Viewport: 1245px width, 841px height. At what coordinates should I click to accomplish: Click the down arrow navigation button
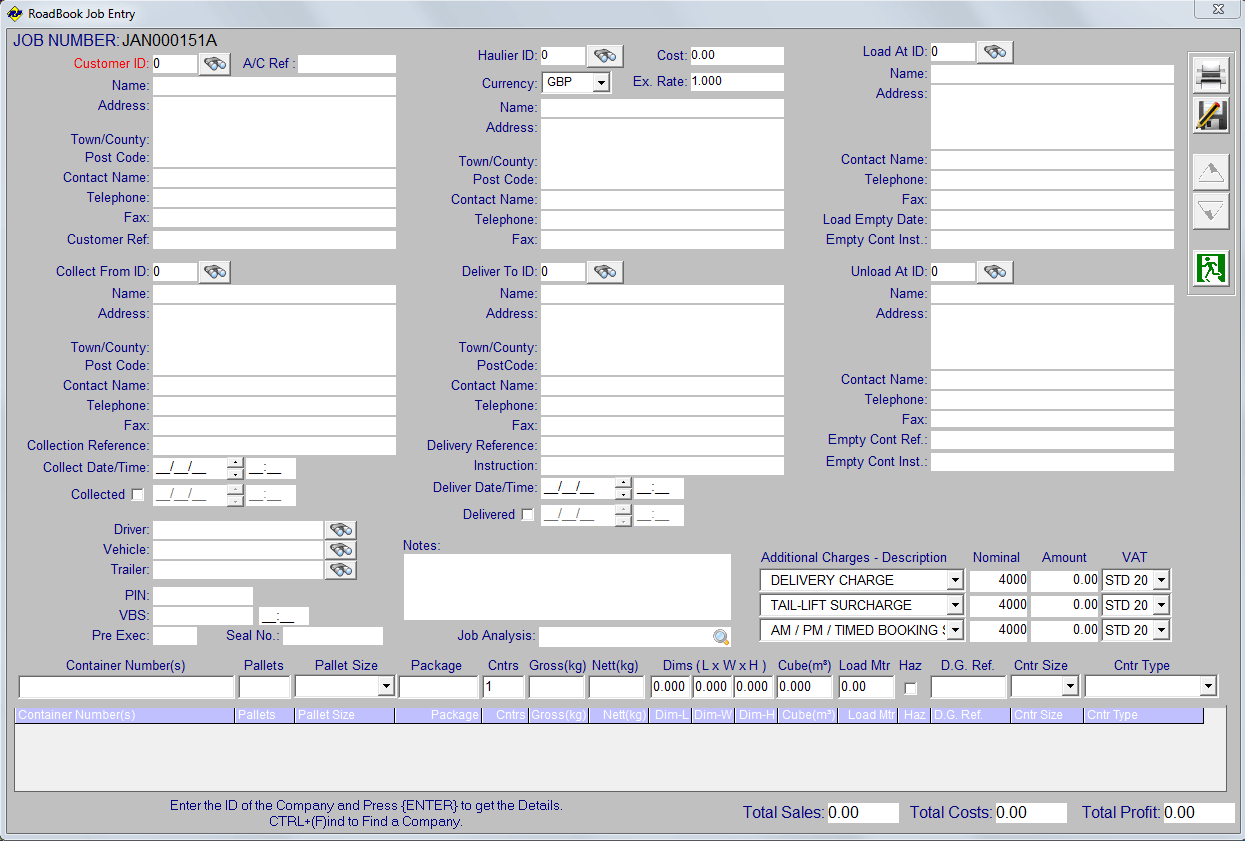tap(1211, 212)
